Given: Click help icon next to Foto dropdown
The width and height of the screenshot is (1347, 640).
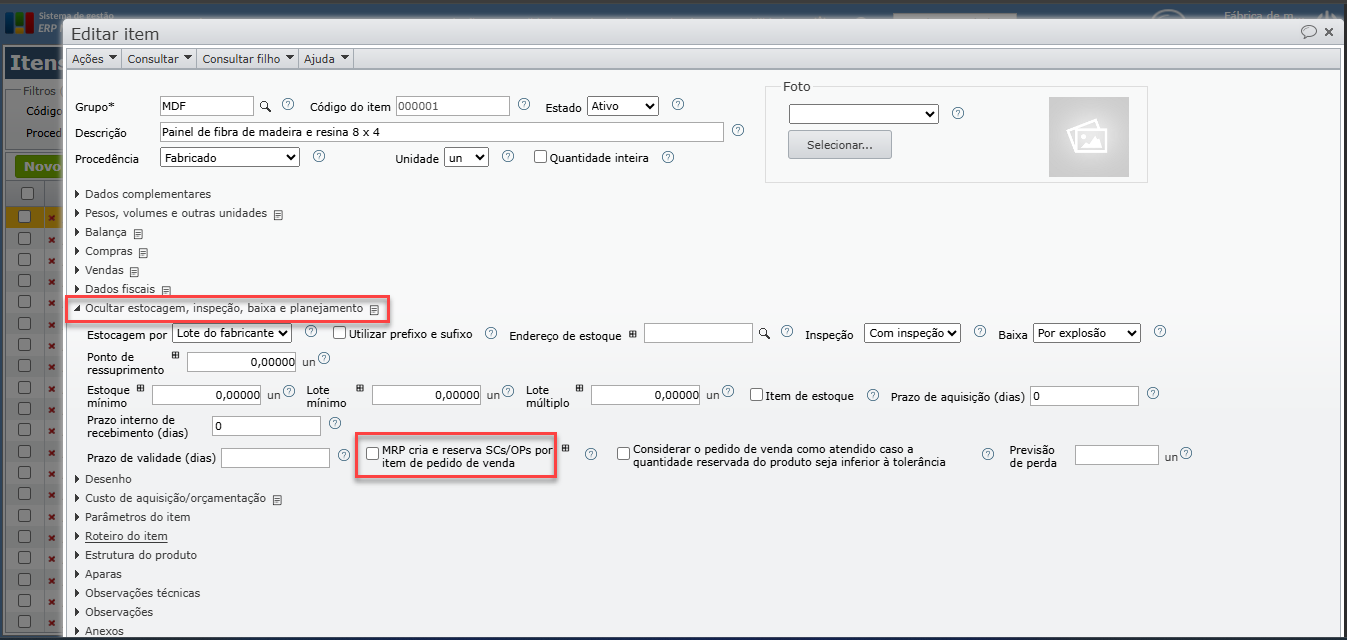Looking at the screenshot, I should [958, 113].
